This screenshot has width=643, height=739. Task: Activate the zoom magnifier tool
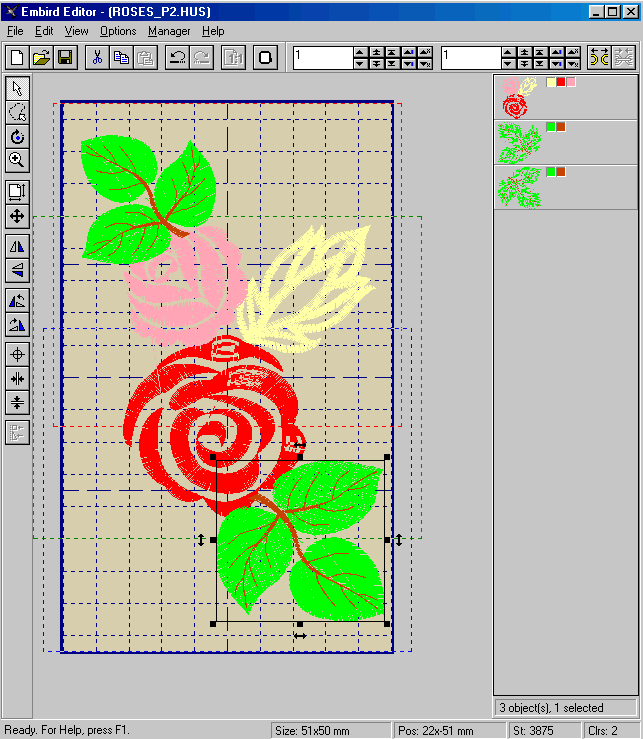pyautogui.click(x=17, y=160)
